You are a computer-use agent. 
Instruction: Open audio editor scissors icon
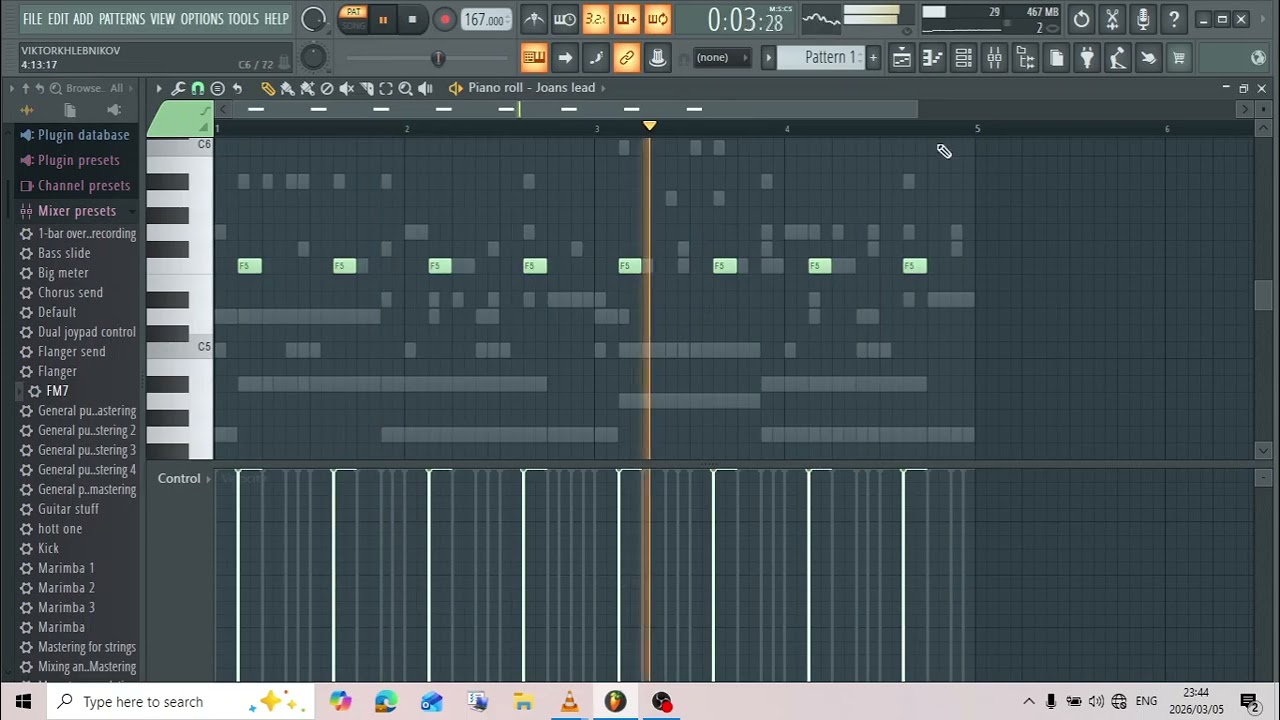tap(1112, 19)
